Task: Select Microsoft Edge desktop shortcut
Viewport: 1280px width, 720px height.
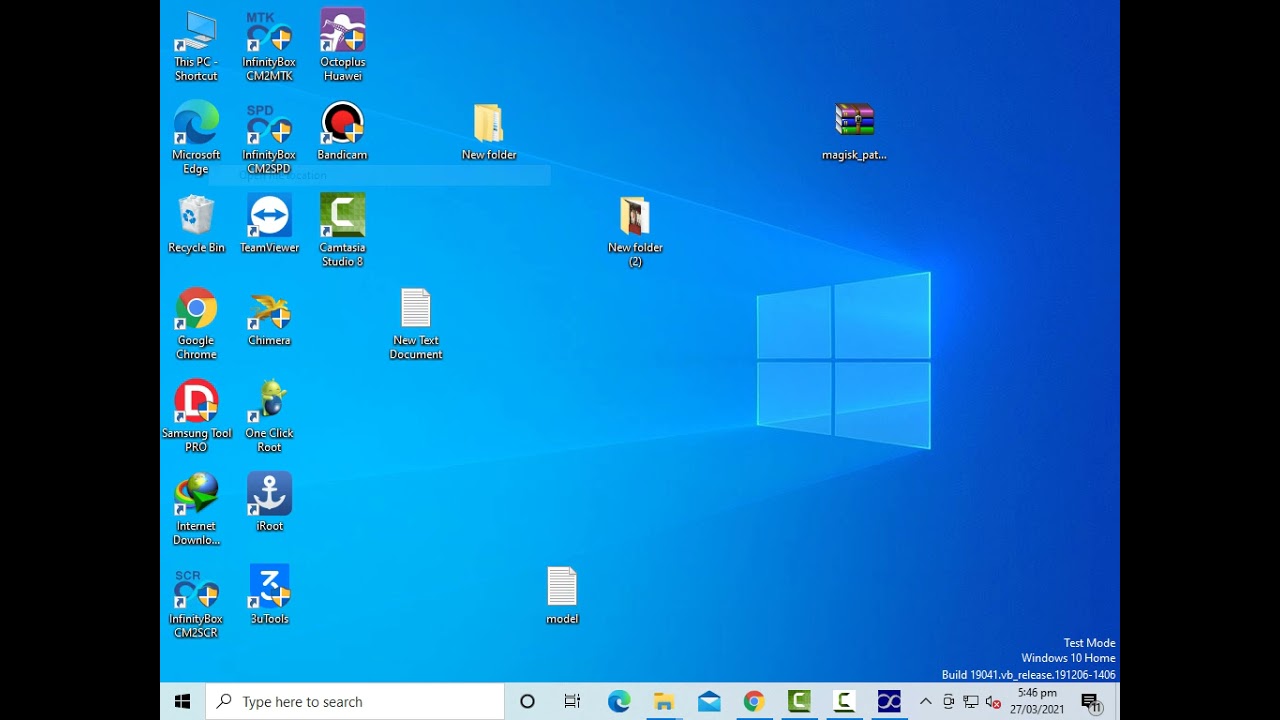Action: [x=196, y=138]
